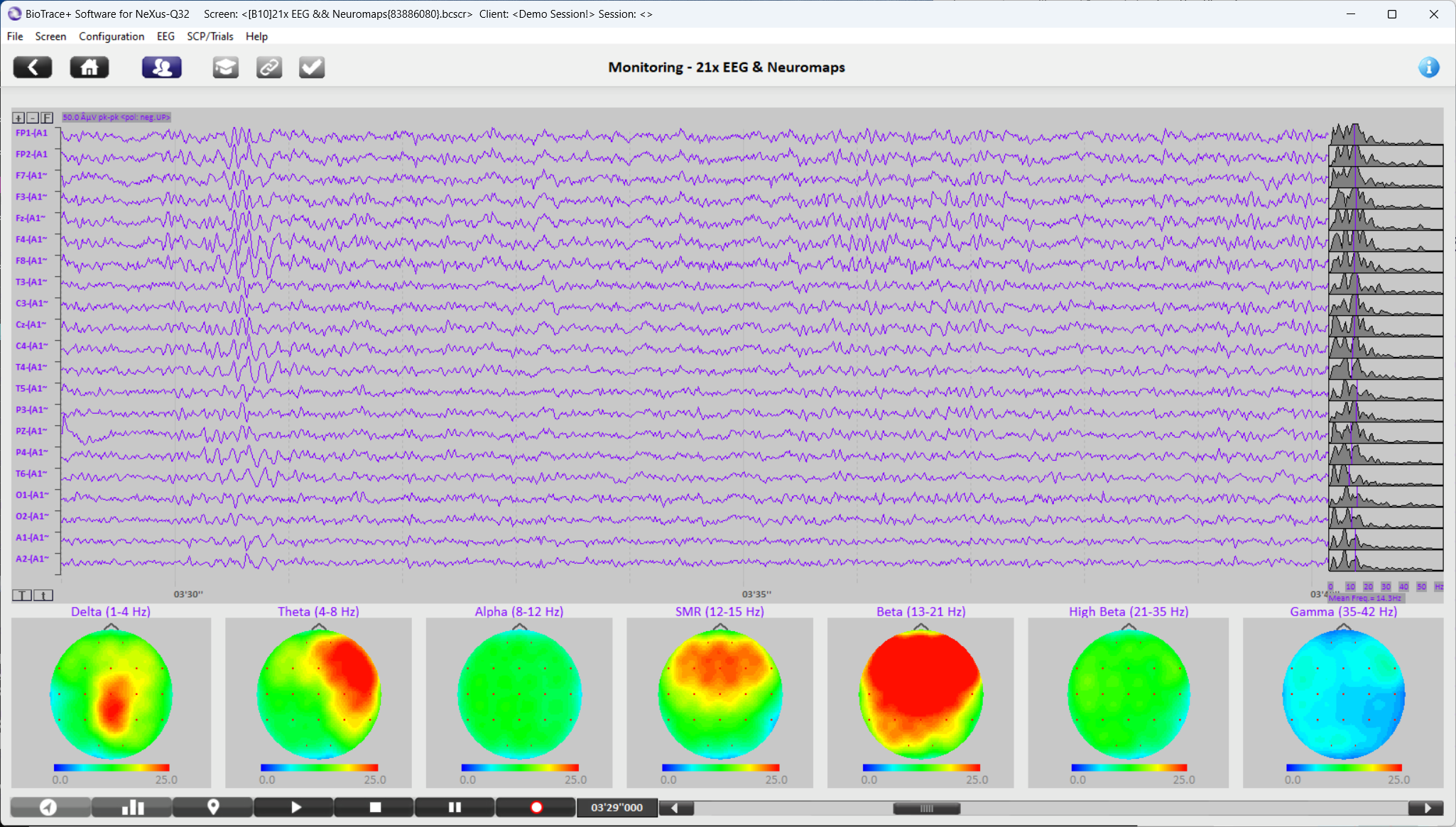Image resolution: width=1456 pixels, height=827 pixels.
Task: Click the link chain toolbar icon
Action: click(268, 67)
